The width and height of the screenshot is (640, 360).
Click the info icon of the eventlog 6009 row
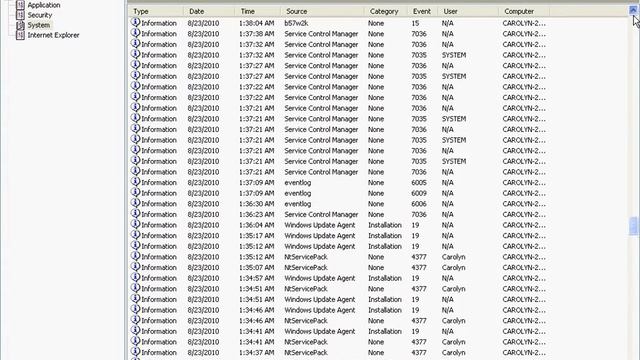[135, 193]
